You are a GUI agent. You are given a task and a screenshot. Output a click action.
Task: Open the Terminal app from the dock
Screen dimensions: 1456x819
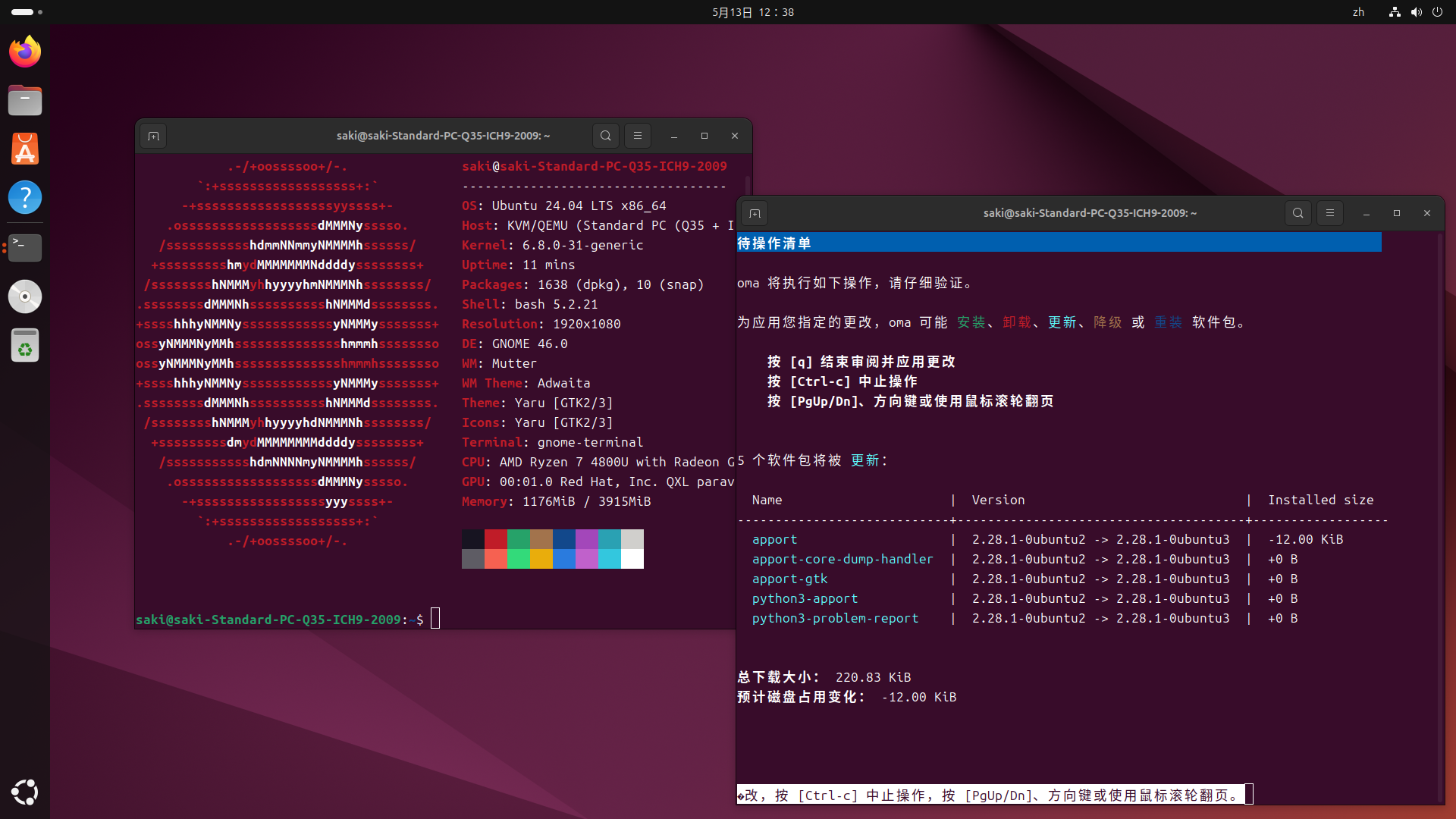tap(25, 247)
